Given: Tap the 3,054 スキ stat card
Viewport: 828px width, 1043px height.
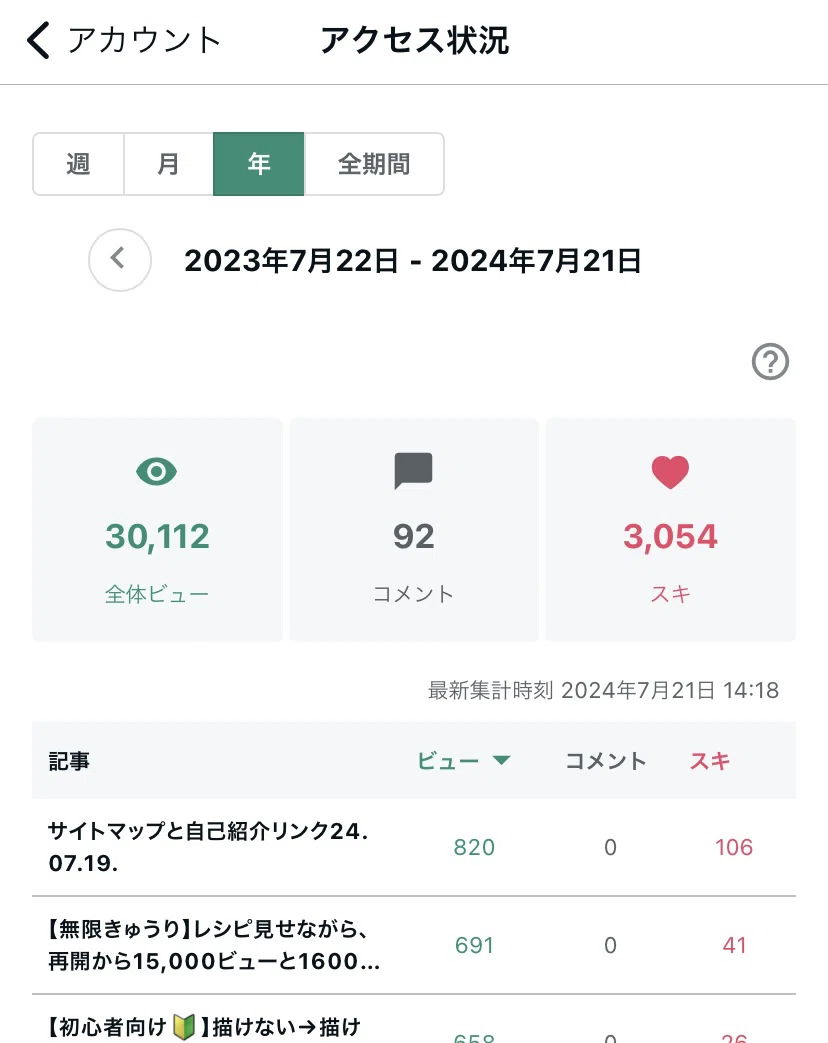Looking at the screenshot, I should [670, 530].
